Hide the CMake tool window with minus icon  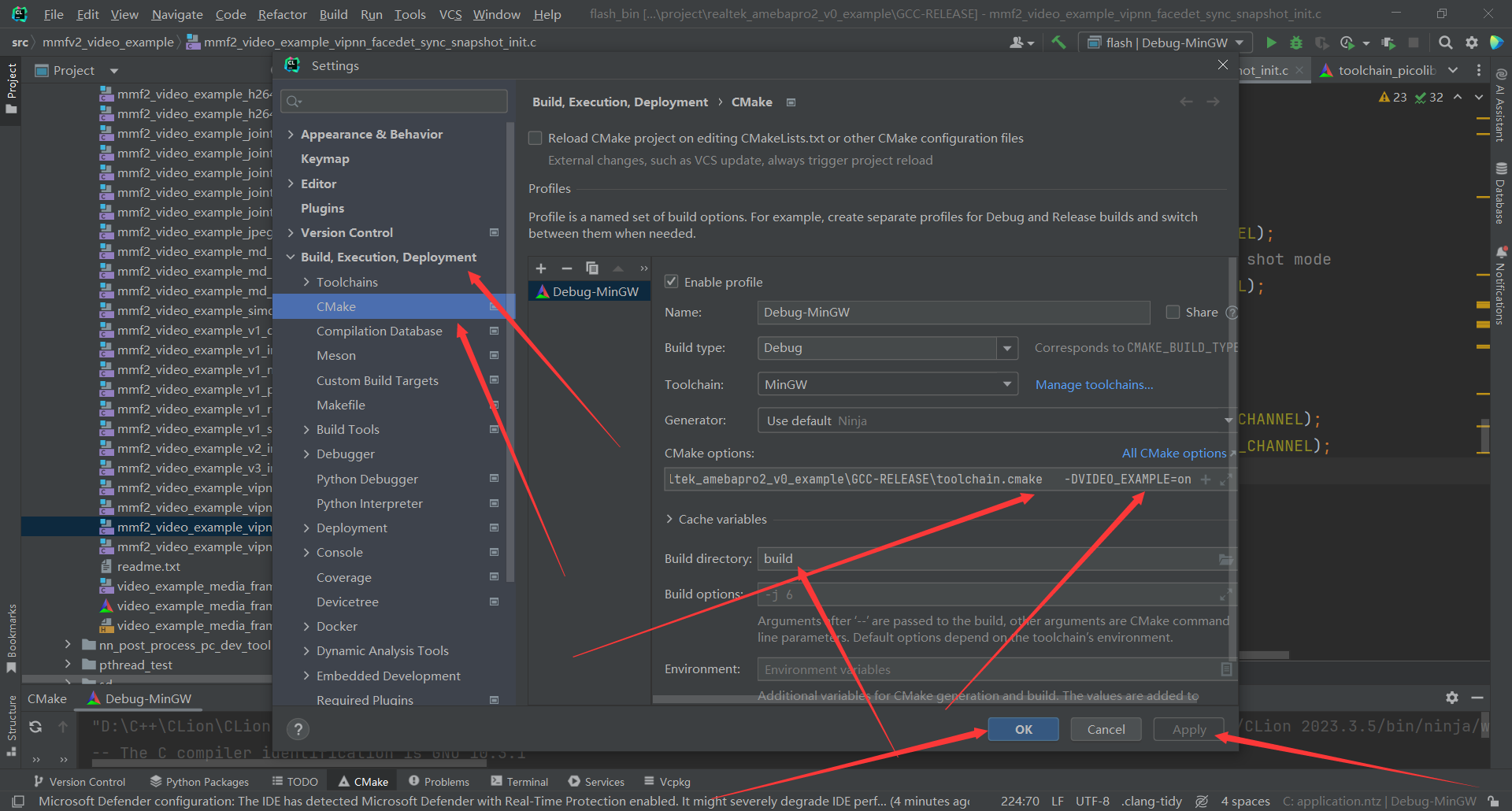[1477, 698]
